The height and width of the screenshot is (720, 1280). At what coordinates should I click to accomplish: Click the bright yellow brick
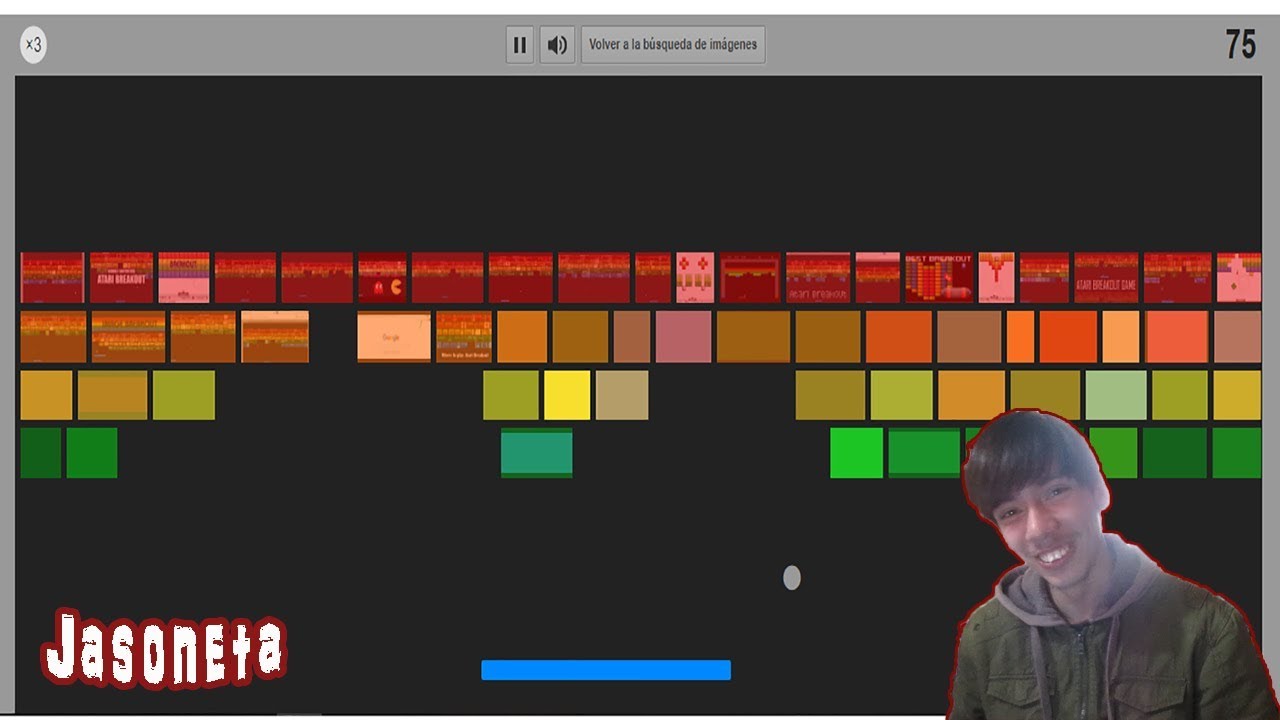pyautogui.click(x=567, y=395)
